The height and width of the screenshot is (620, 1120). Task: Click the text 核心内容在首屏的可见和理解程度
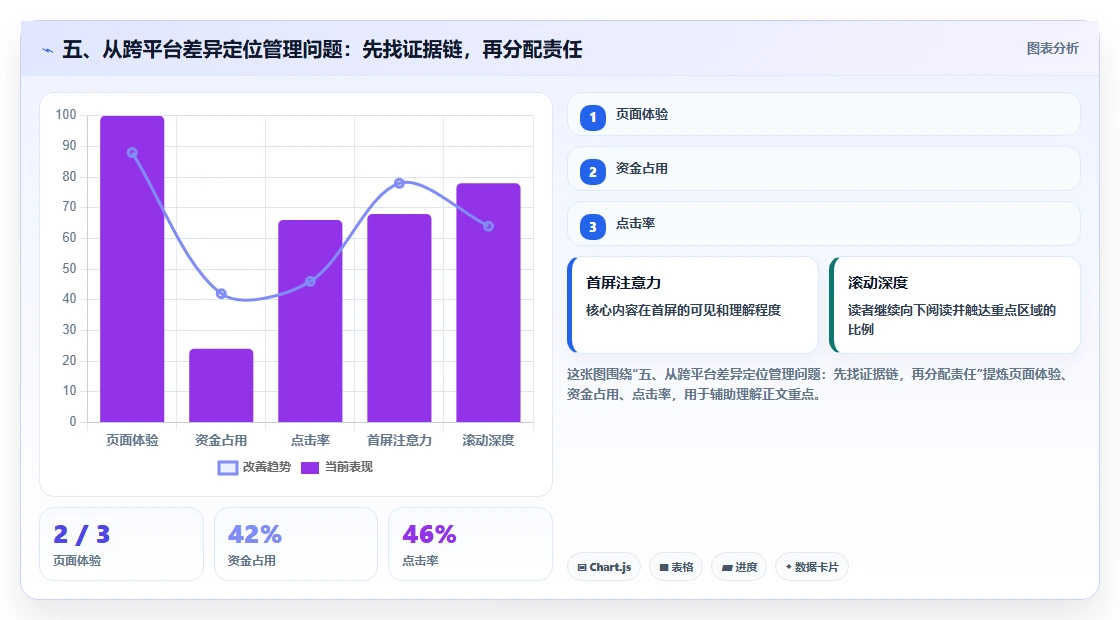coord(684,311)
